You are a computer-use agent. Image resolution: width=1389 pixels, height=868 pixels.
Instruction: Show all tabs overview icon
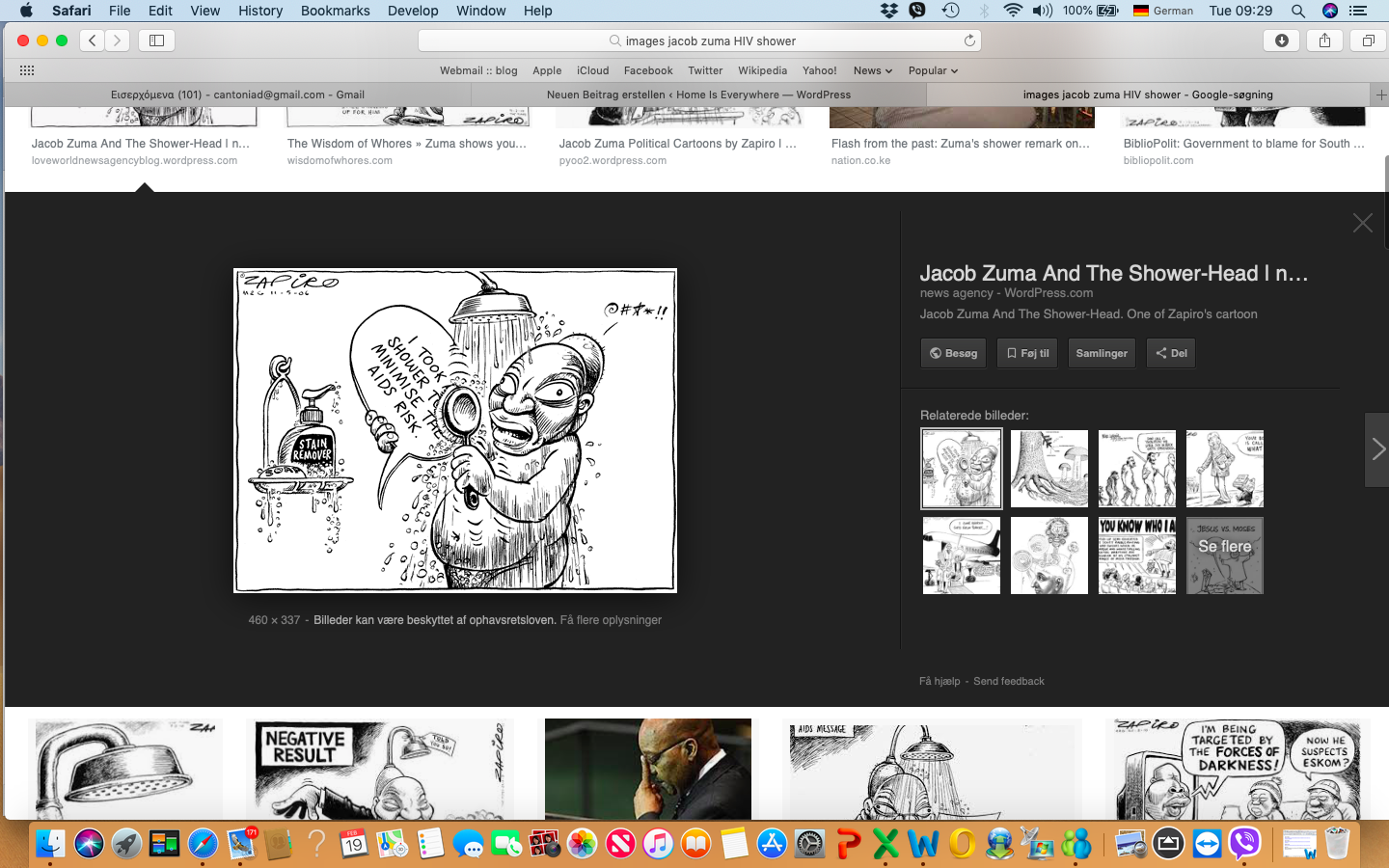pos(1368,41)
